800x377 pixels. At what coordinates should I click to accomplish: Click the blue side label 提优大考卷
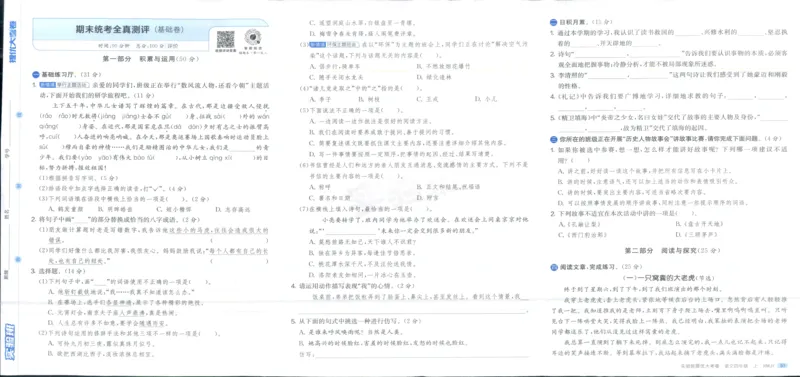[13, 43]
